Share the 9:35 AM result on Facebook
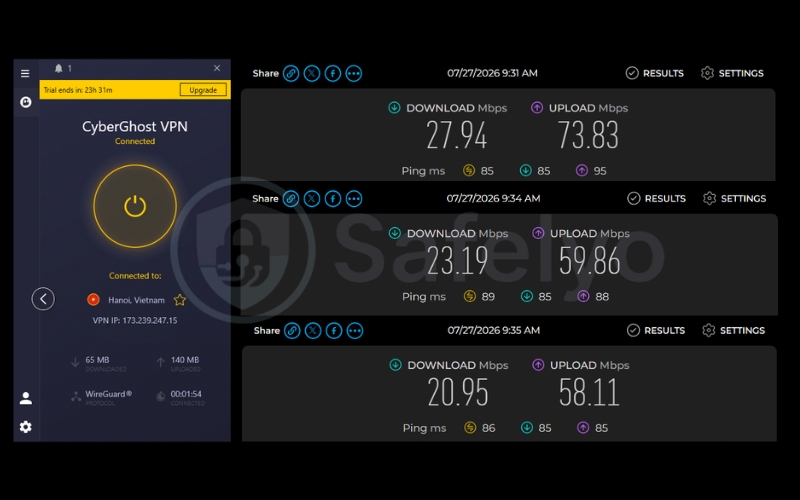800x500 pixels. pos(334,331)
